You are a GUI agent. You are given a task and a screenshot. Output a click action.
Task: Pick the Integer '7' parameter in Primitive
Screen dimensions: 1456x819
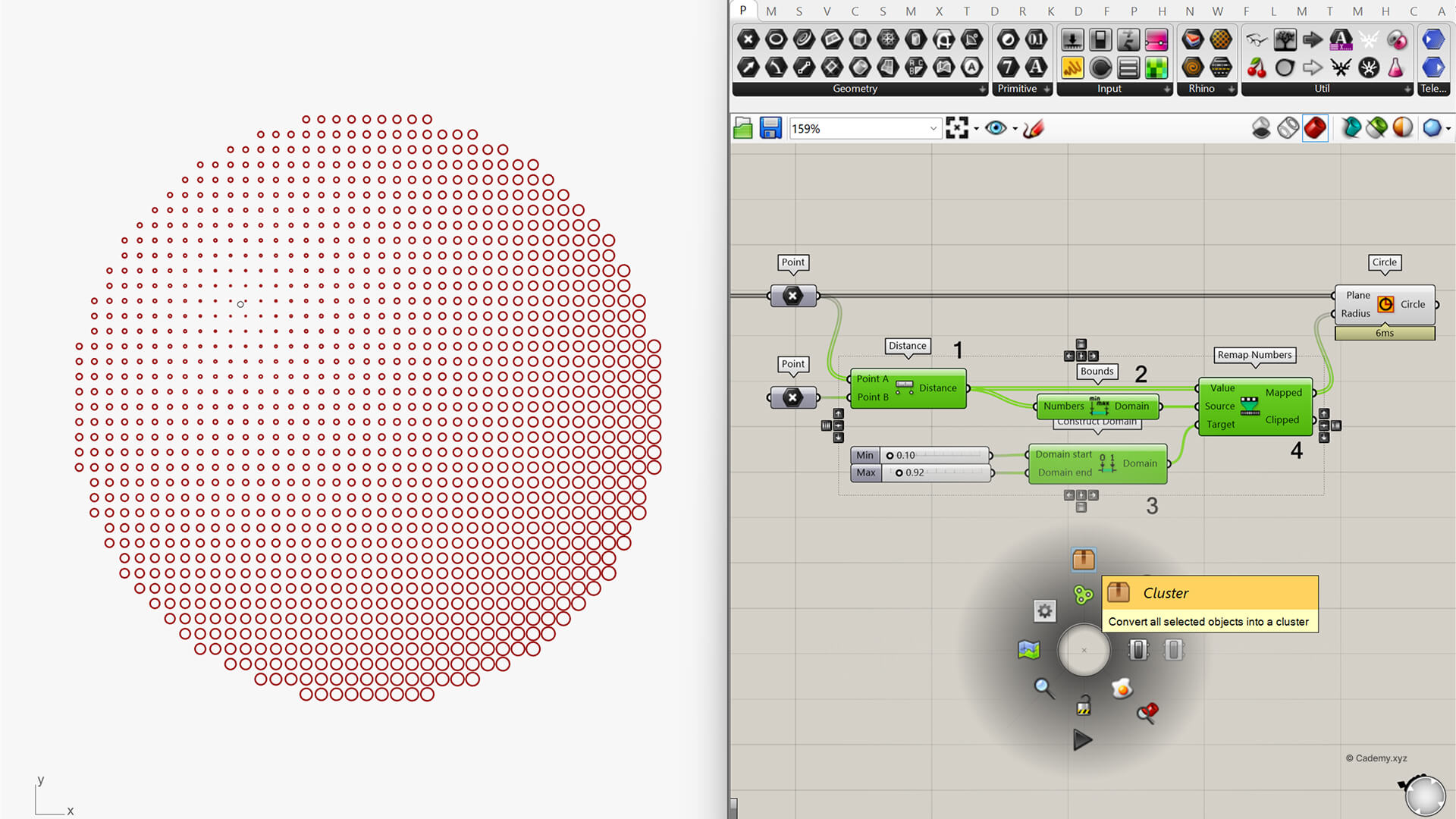[1008, 67]
